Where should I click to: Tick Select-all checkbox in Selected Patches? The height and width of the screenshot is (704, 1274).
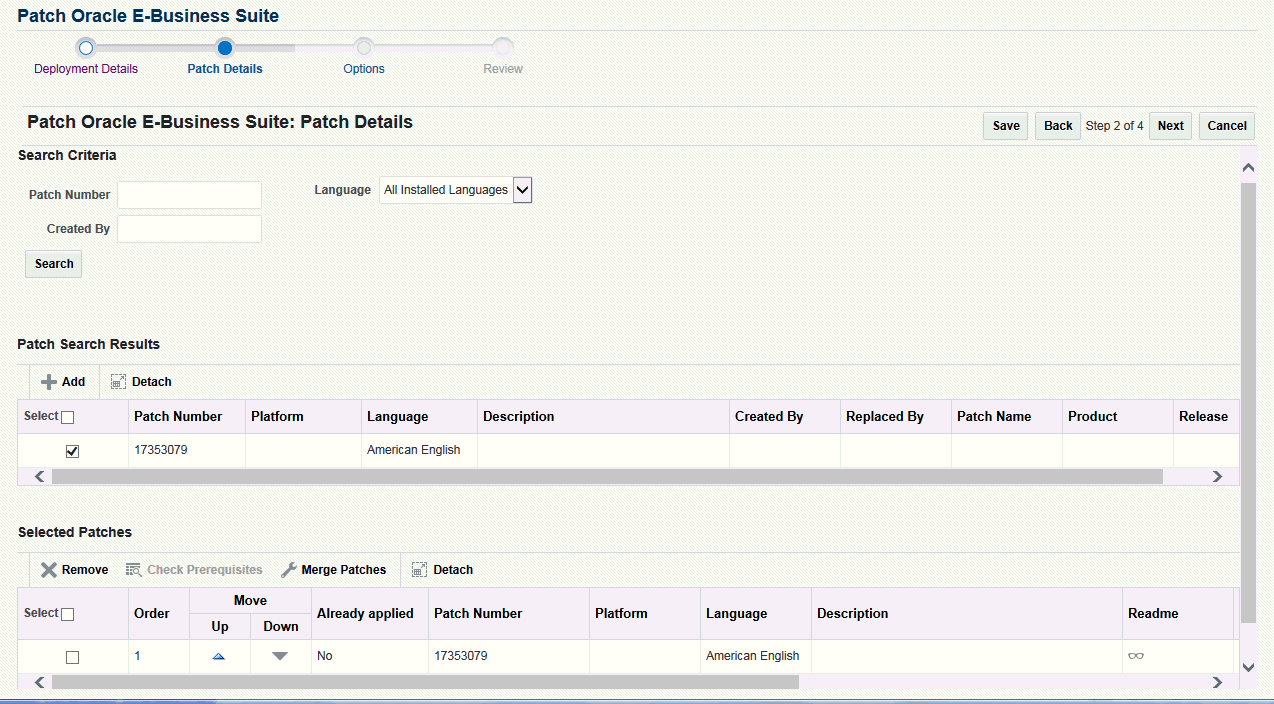[x=68, y=615]
